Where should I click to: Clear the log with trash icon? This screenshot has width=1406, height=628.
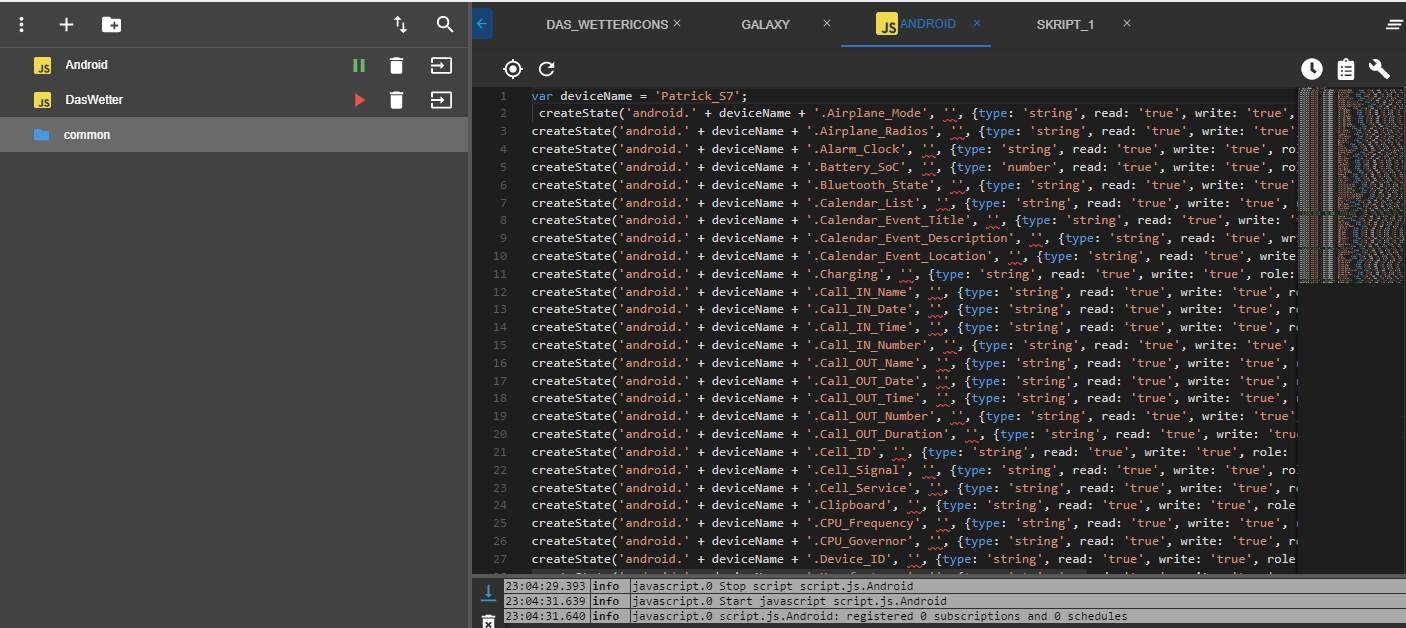click(489, 622)
